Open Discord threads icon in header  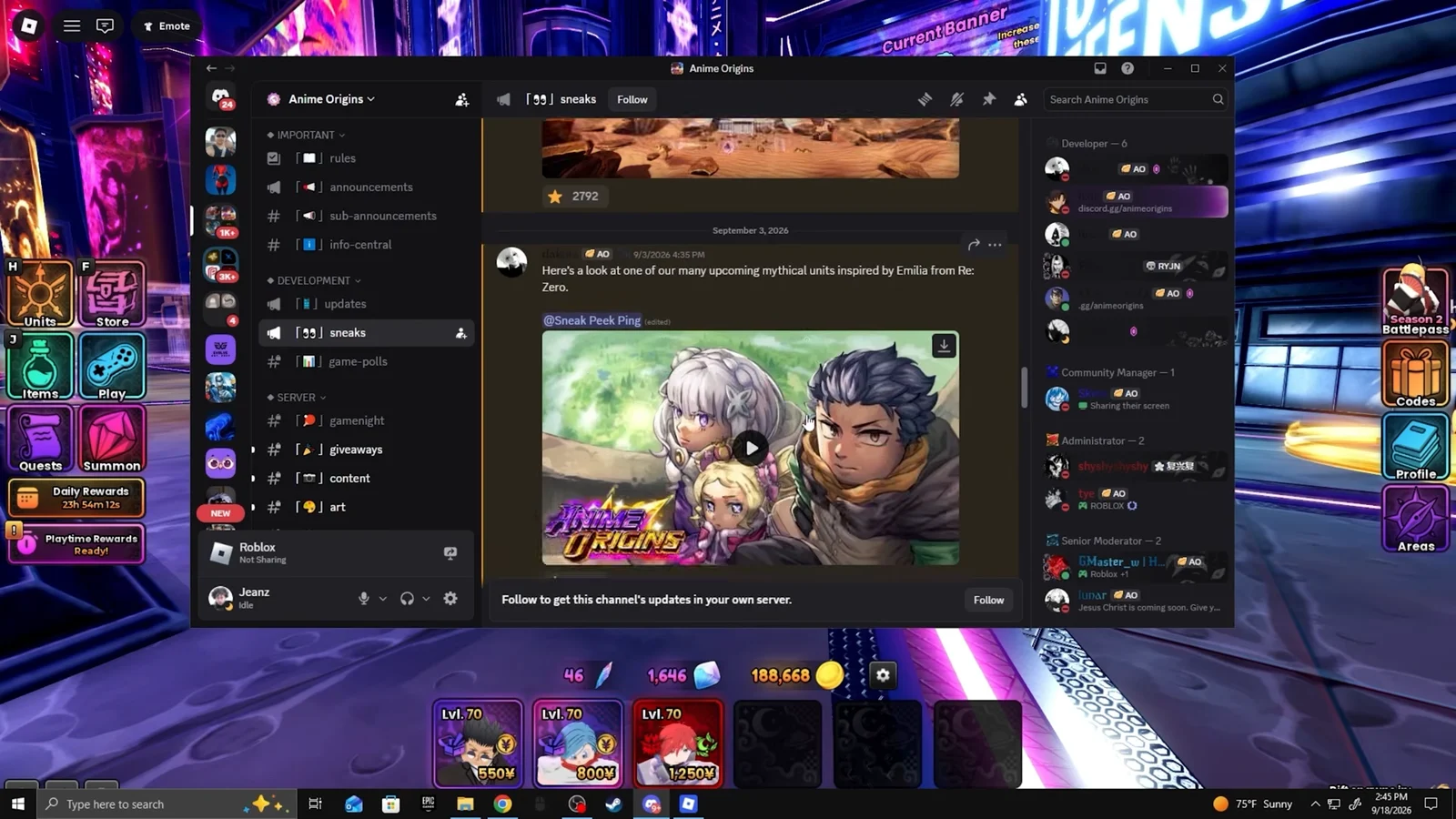tap(925, 99)
